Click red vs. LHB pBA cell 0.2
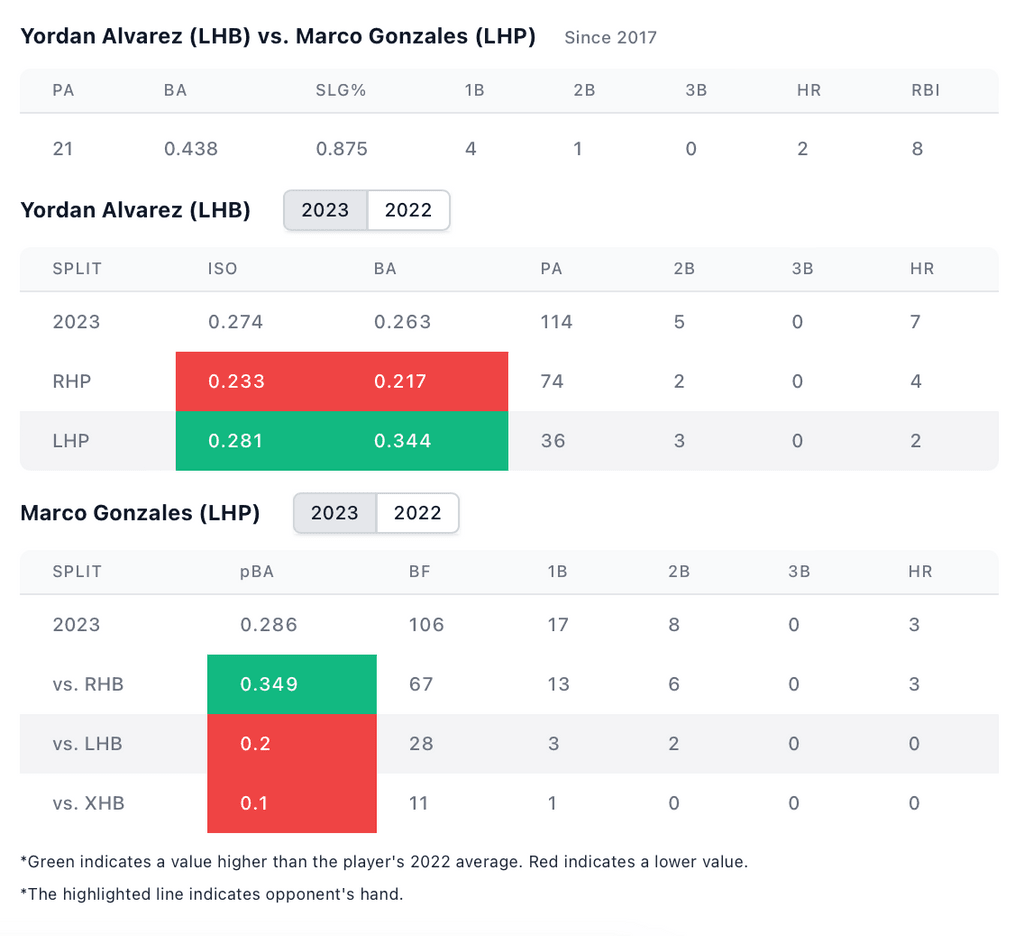The image size is (1024, 936). 255,744
